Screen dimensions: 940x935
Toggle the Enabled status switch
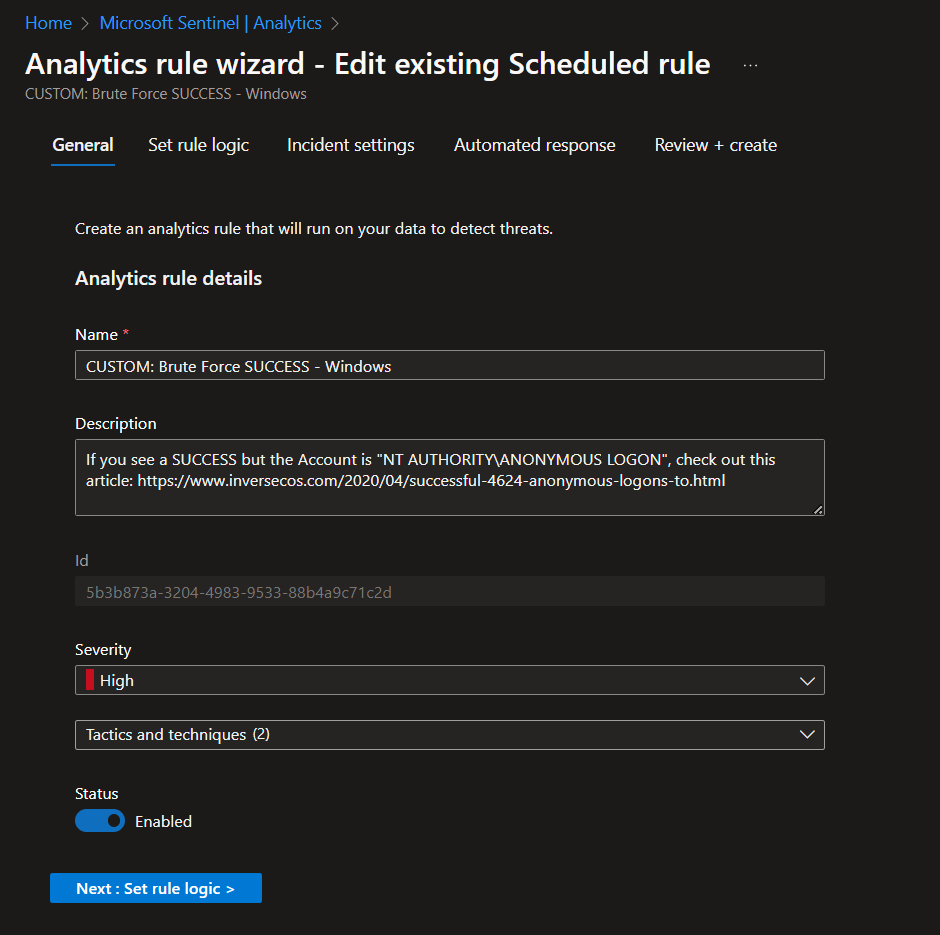100,821
